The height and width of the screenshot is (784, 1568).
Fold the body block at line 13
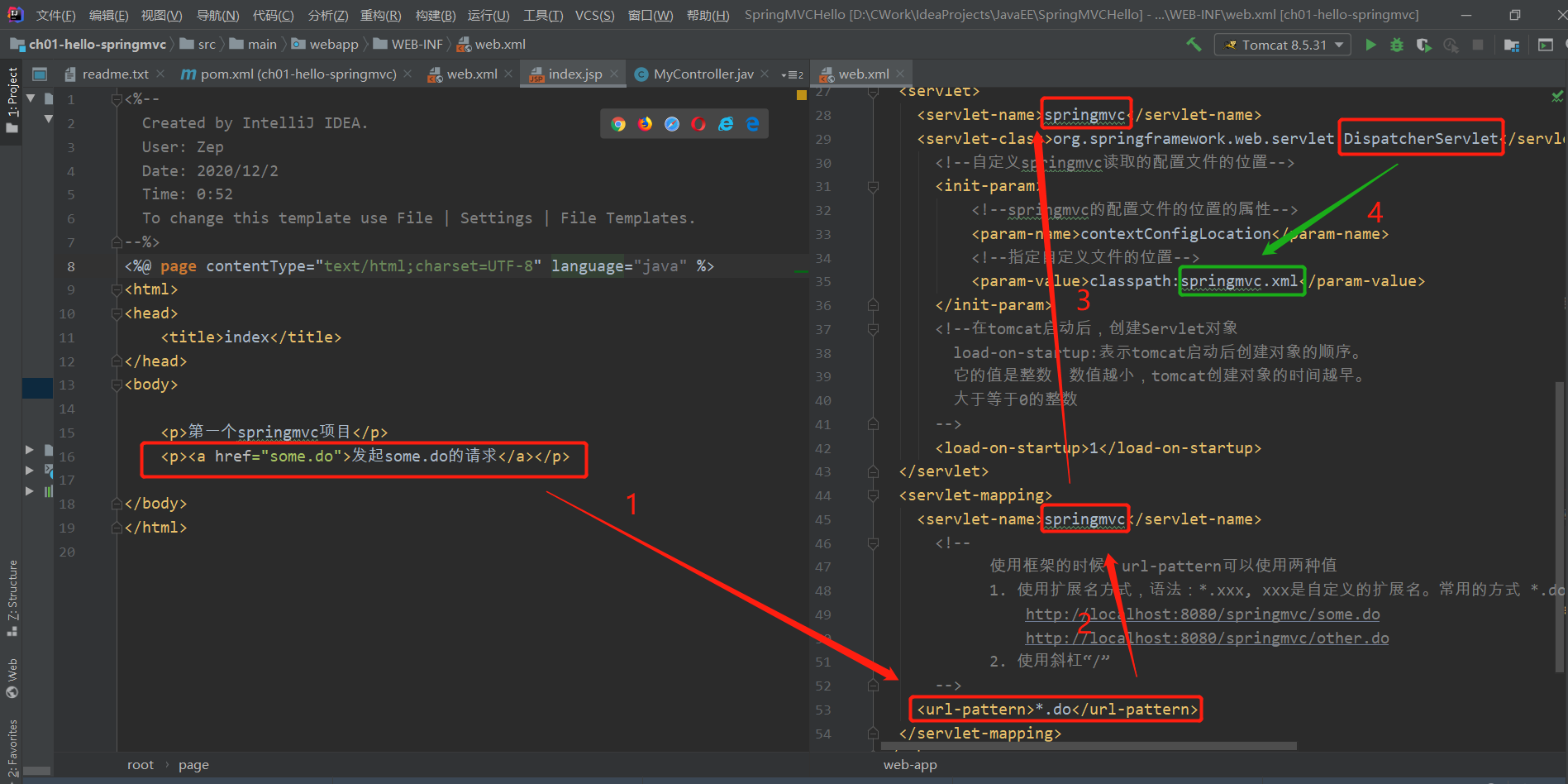coord(117,385)
